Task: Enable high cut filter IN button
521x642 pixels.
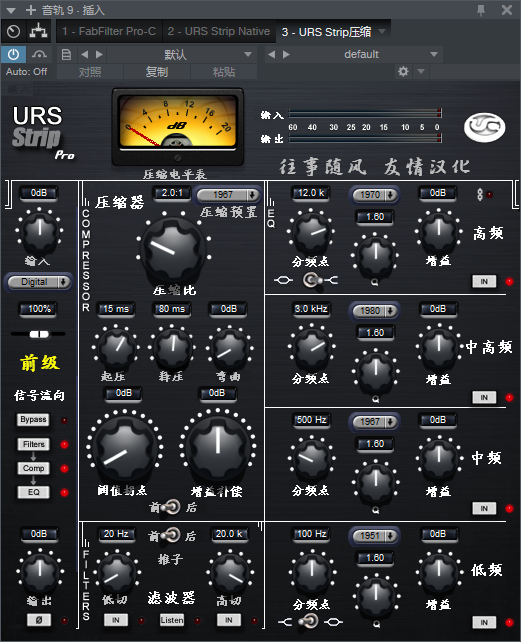Action: (229, 620)
